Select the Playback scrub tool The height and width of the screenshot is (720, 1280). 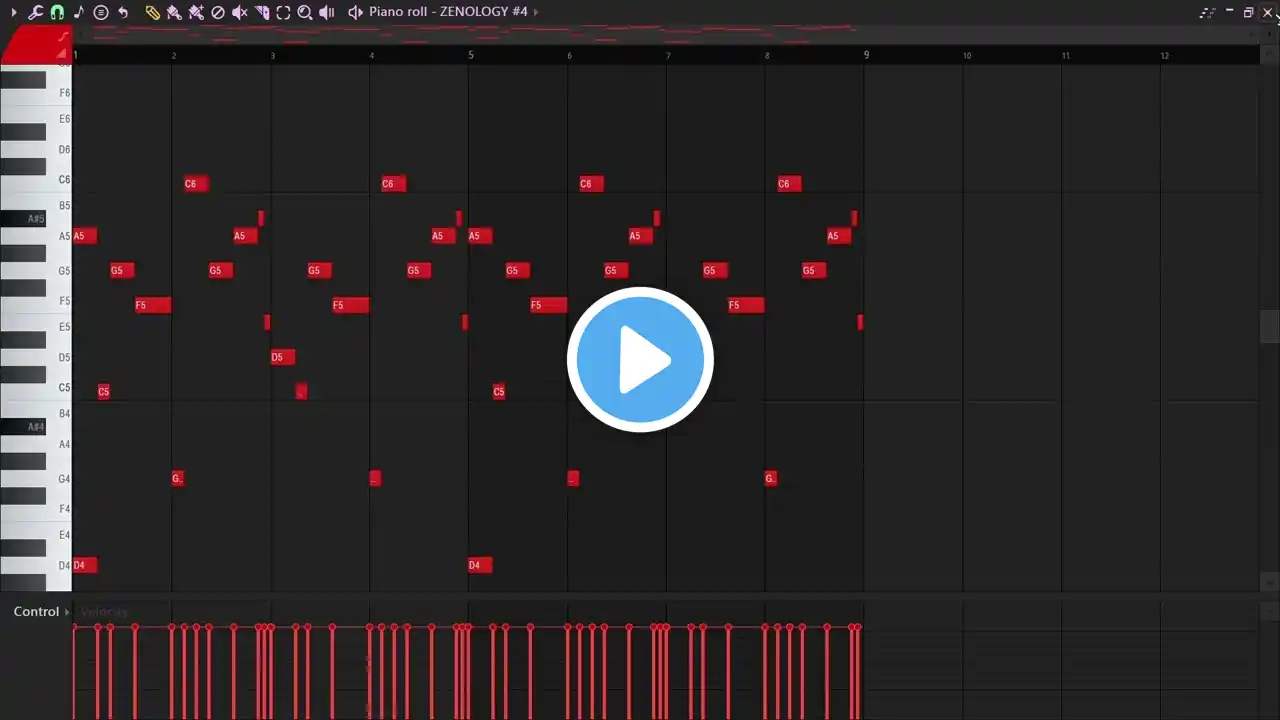pos(327,12)
